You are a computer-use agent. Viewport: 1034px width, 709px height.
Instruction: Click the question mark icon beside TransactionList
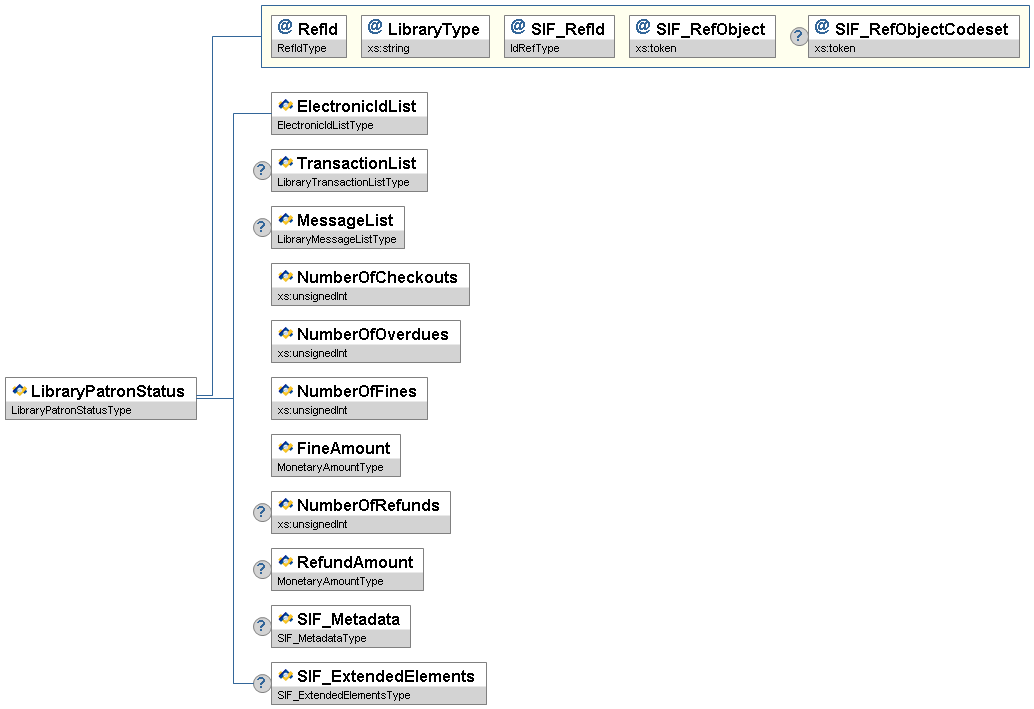[x=262, y=170]
